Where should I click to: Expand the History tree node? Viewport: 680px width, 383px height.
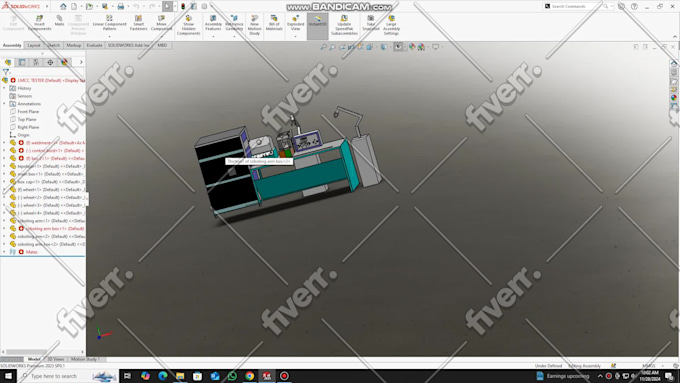pos(4,88)
